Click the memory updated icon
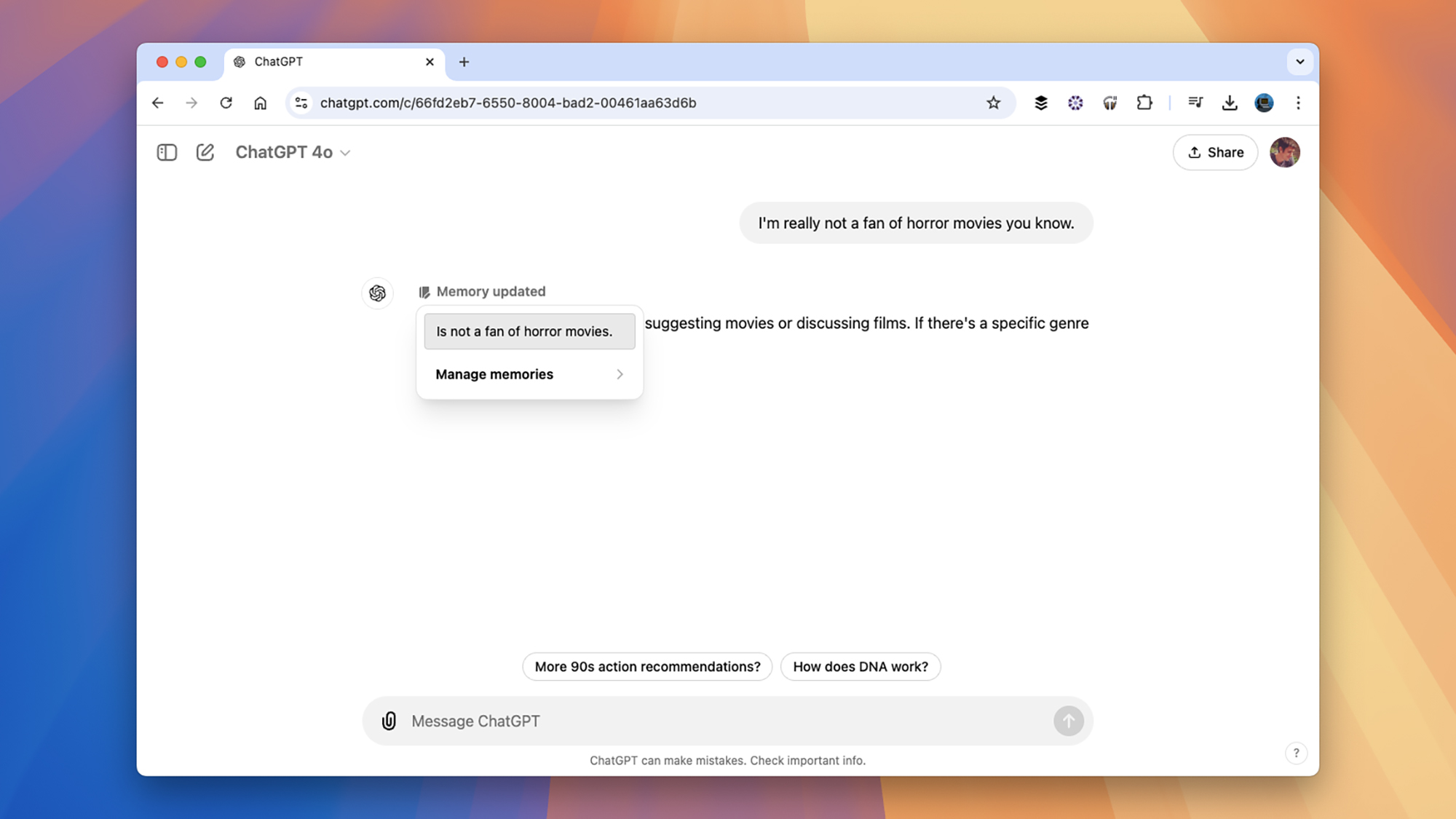 point(423,291)
